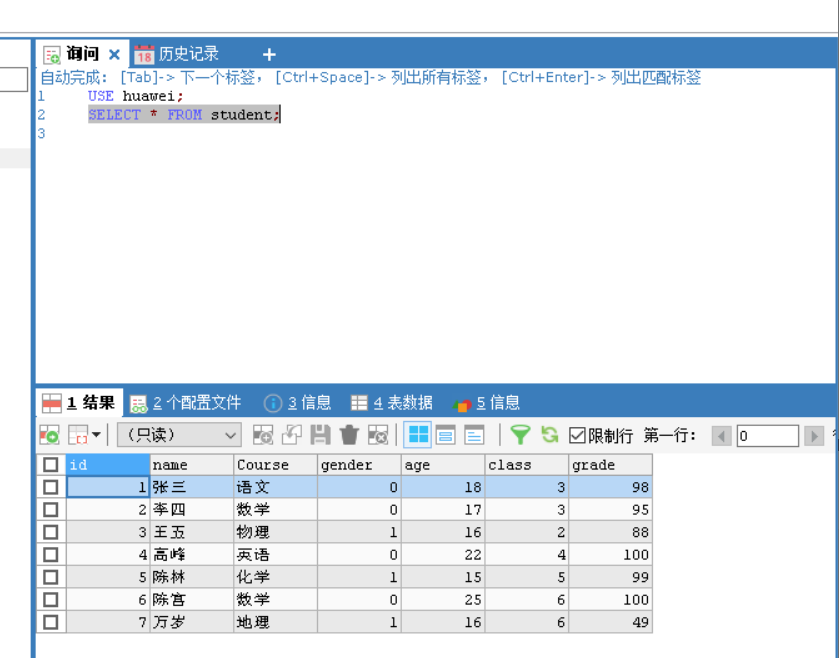Click the delete row trash icon

349,435
